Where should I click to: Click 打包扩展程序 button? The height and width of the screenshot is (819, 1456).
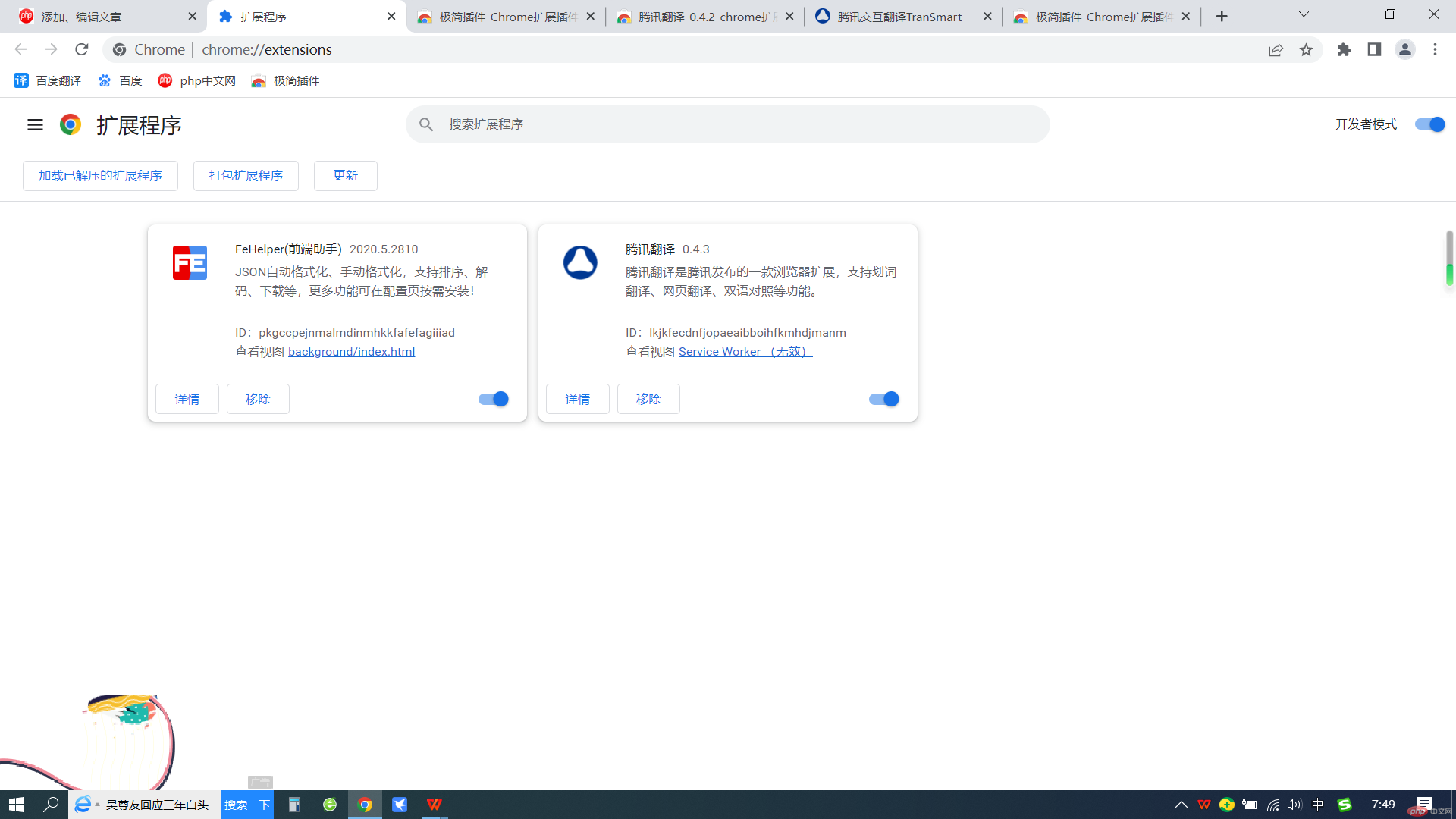pos(246,175)
